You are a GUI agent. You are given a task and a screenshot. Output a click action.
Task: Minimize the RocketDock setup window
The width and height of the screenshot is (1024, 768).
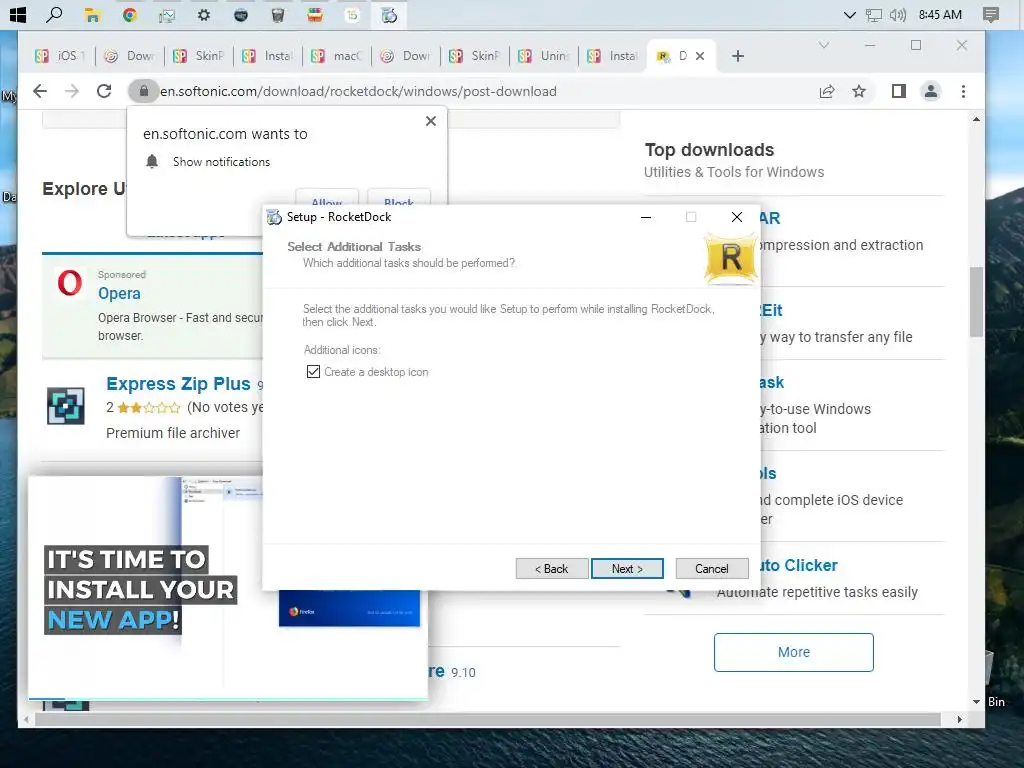tap(646, 217)
